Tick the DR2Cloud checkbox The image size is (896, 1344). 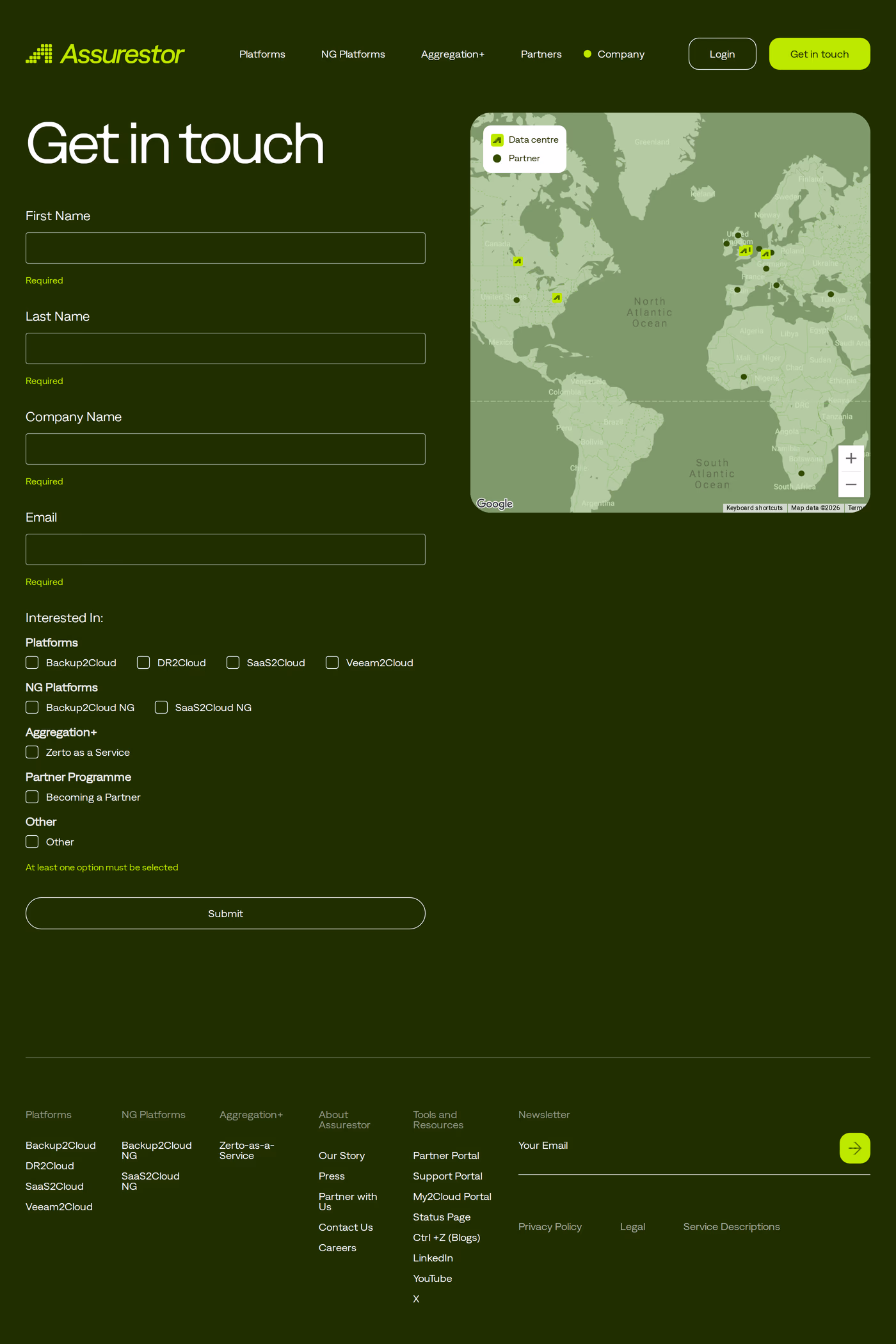[x=143, y=662]
